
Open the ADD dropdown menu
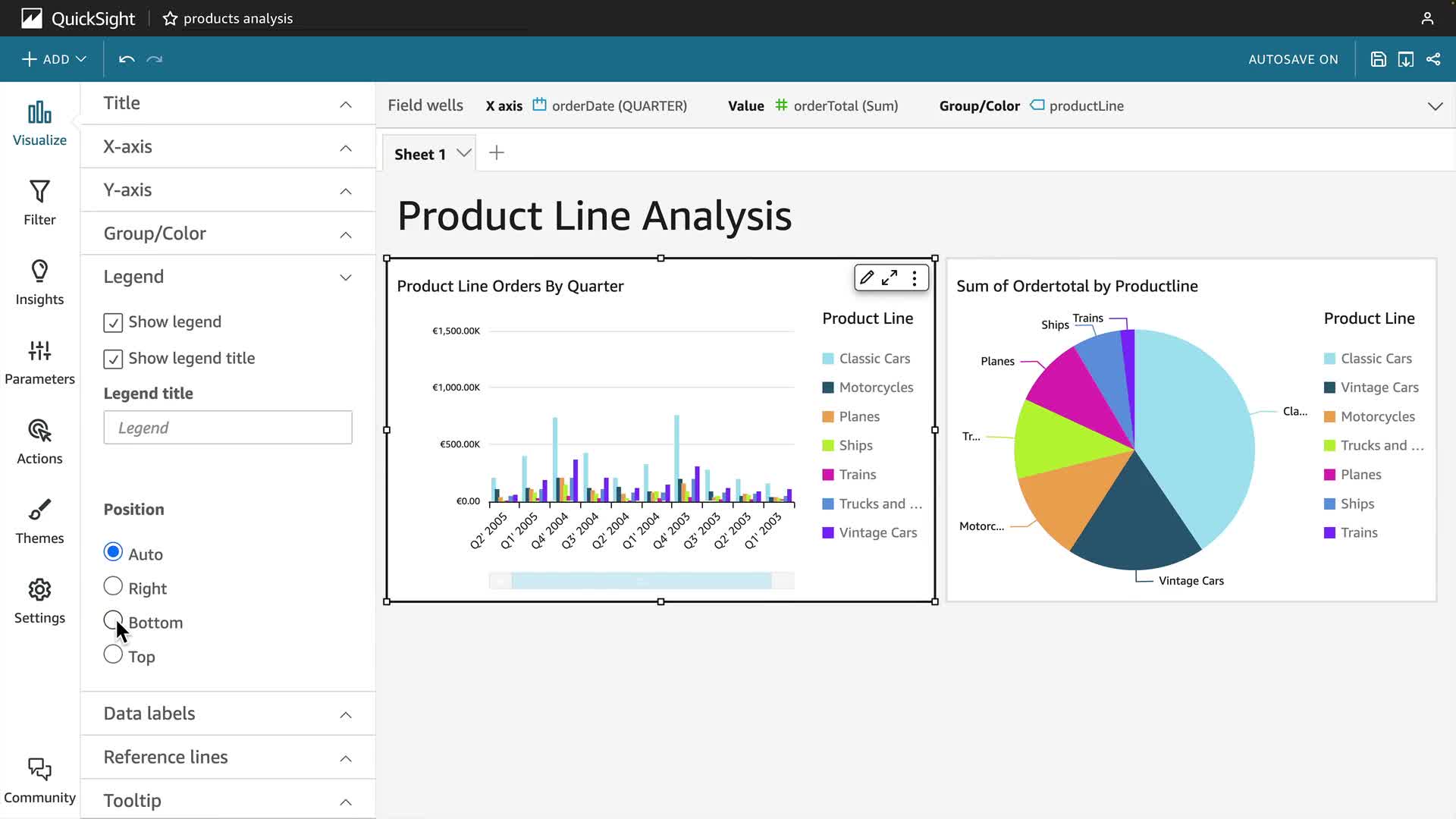tap(54, 59)
